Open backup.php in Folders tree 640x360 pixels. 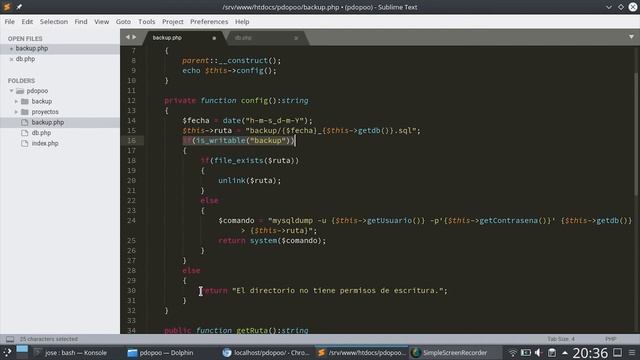(48, 122)
